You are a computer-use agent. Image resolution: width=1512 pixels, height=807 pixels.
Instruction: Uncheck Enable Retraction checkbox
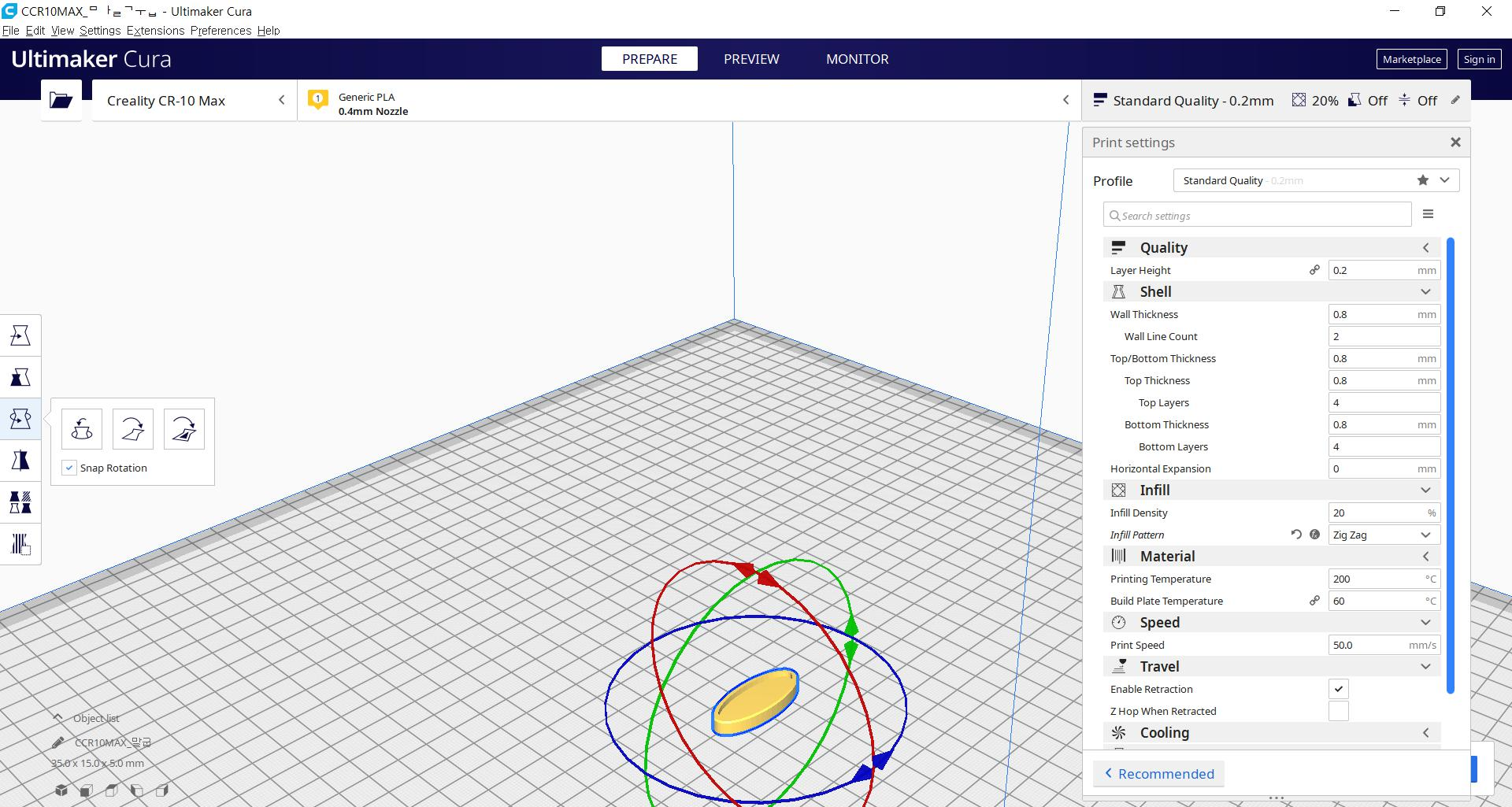(1339, 689)
